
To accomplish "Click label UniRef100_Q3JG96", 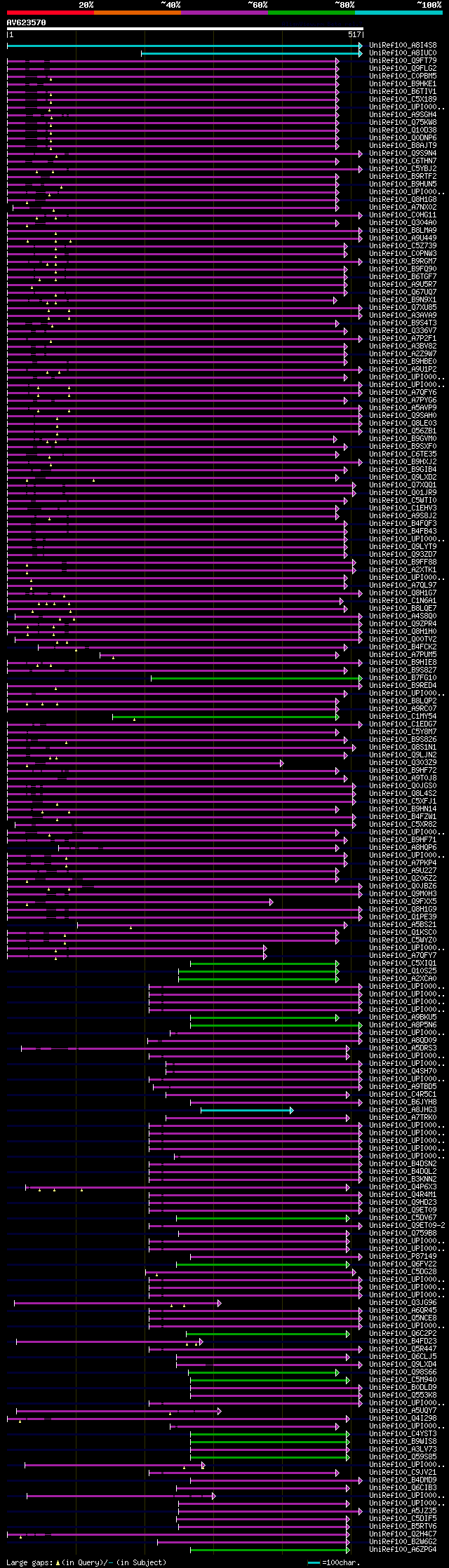I will coord(403,1303).
